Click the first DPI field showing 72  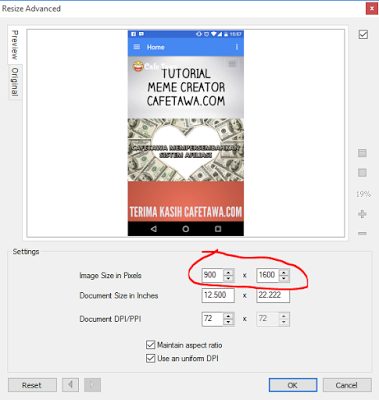coord(213,319)
